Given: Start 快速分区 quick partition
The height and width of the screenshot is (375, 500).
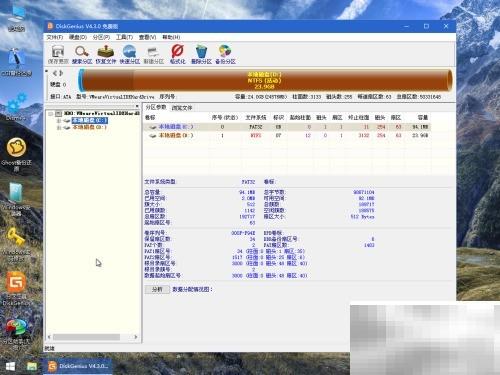Looking at the screenshot, I should [x=130, y=55].
